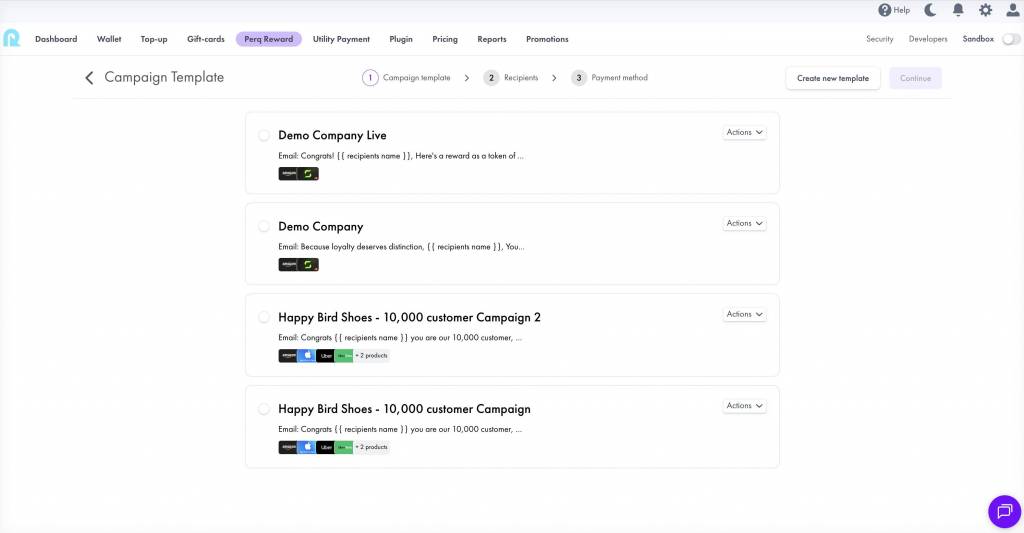The width and height of the screenshot is (1024, 533).
Task: Click the Help question mark icon
Action: (884, 10)
